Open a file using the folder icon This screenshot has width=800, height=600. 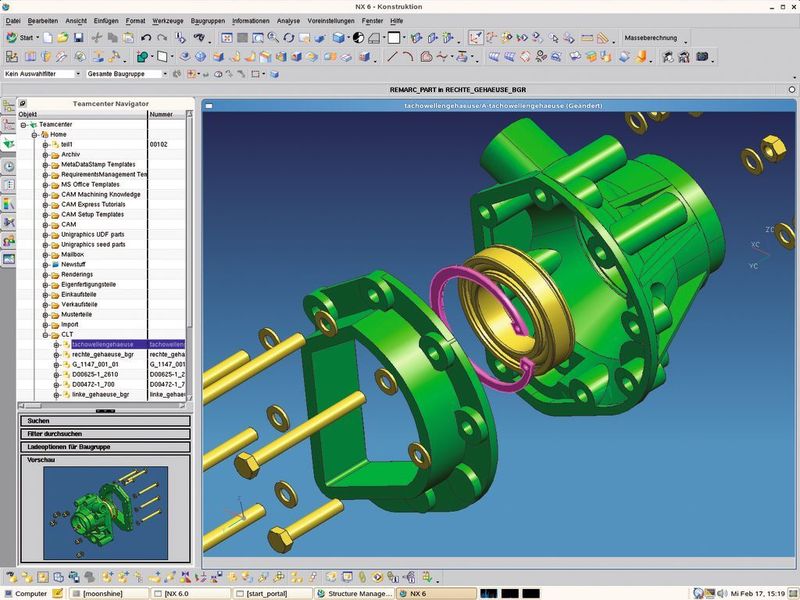[63, 38]
